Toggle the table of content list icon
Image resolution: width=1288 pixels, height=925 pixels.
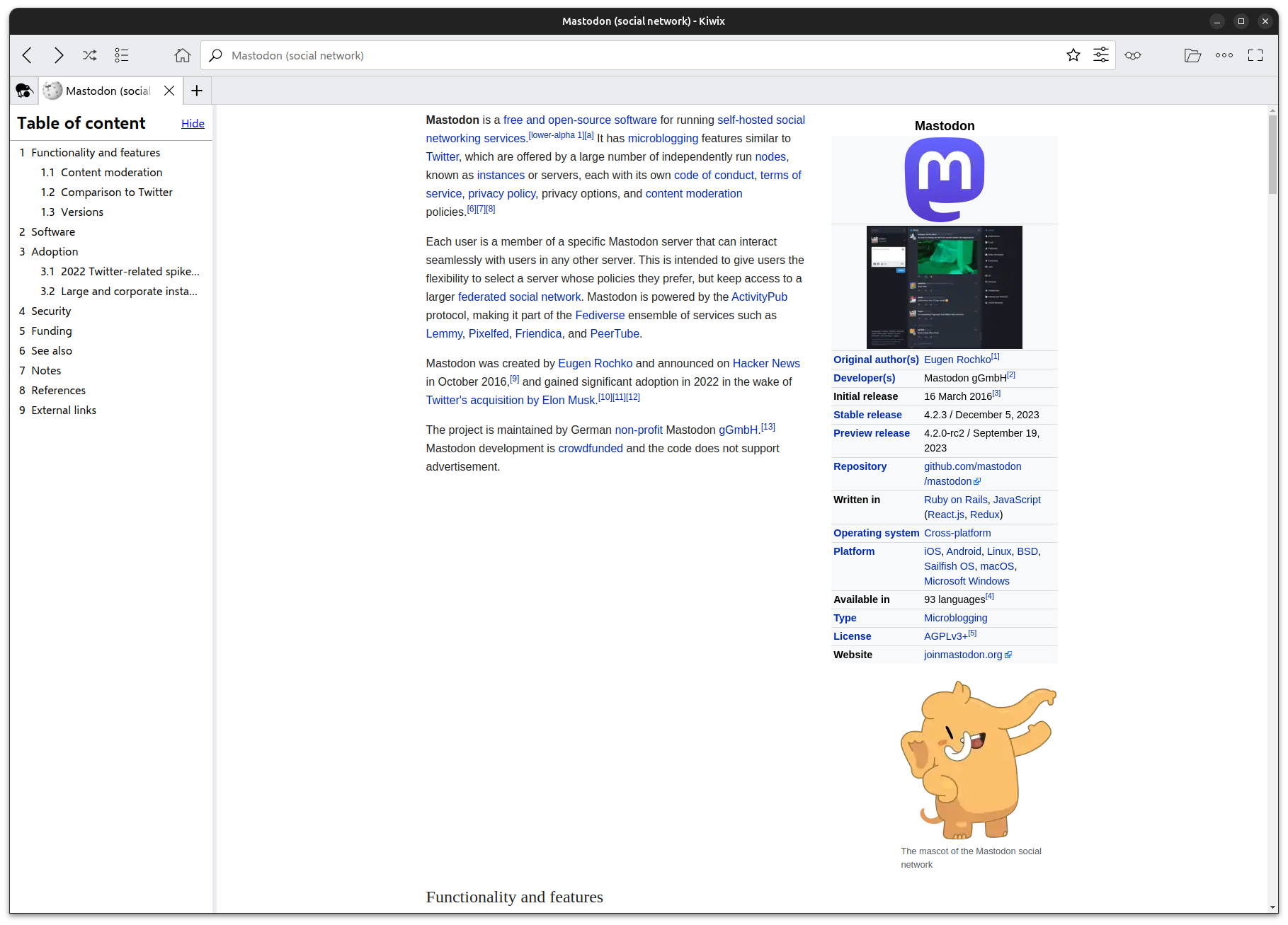pos(122,55)
